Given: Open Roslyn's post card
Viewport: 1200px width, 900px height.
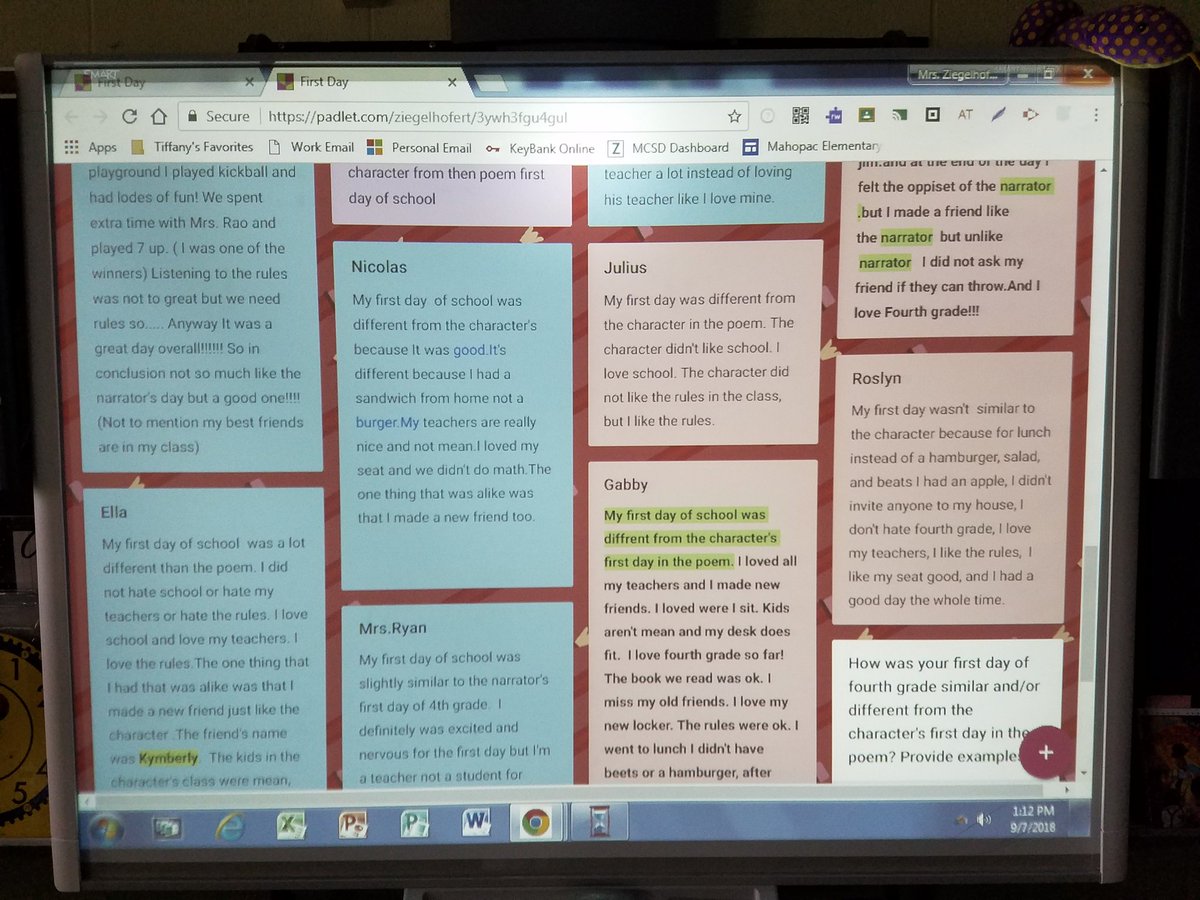Looking at the screenshot, I should 952,487.
